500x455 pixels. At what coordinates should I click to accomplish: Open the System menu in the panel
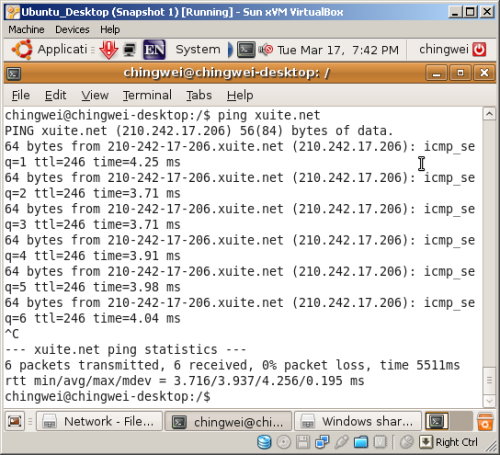tap(198, 49)
